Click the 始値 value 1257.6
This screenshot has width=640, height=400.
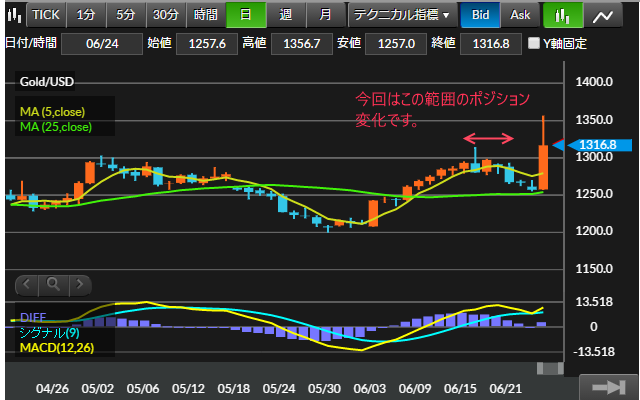[x=207, y=44]
